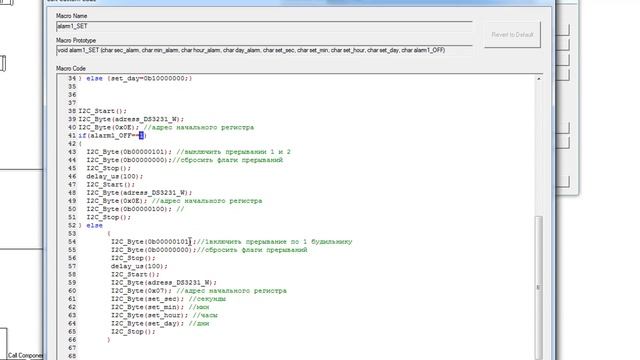Click line 59 I2C_Byte(adress_DS3231_W);
The height and width of the screenshot is (360, 640).
(x=164, y=282)
